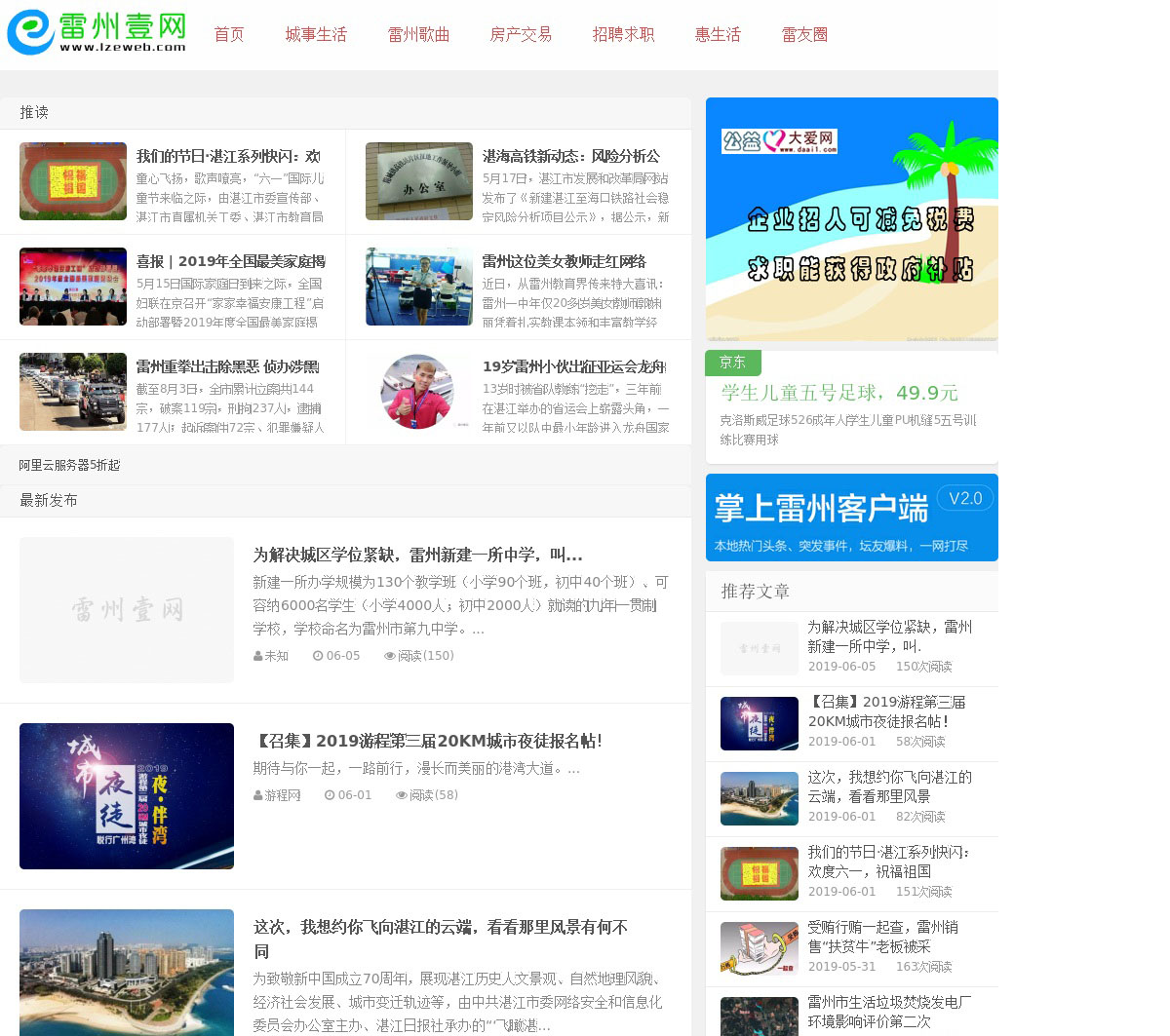Click the 阿里云服务器5折起 link
Viewport: 1170px width, 1036px height.
tap(69, 465)
